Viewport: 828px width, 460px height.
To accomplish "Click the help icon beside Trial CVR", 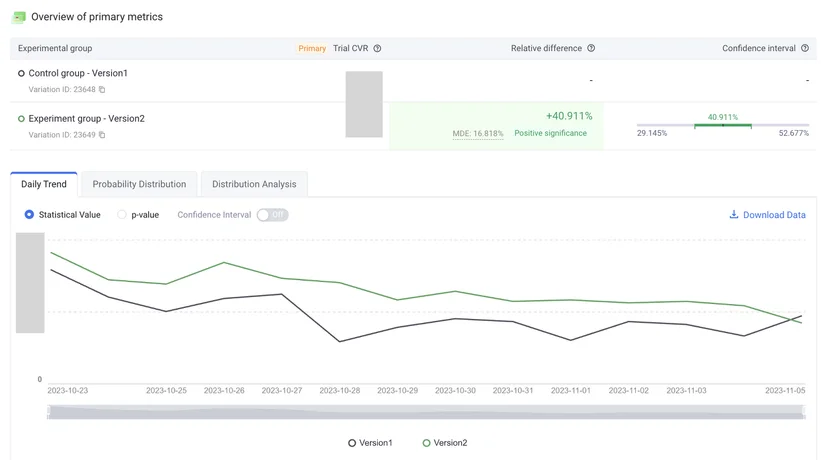I will pyautogui.click(x=377, y=48).
